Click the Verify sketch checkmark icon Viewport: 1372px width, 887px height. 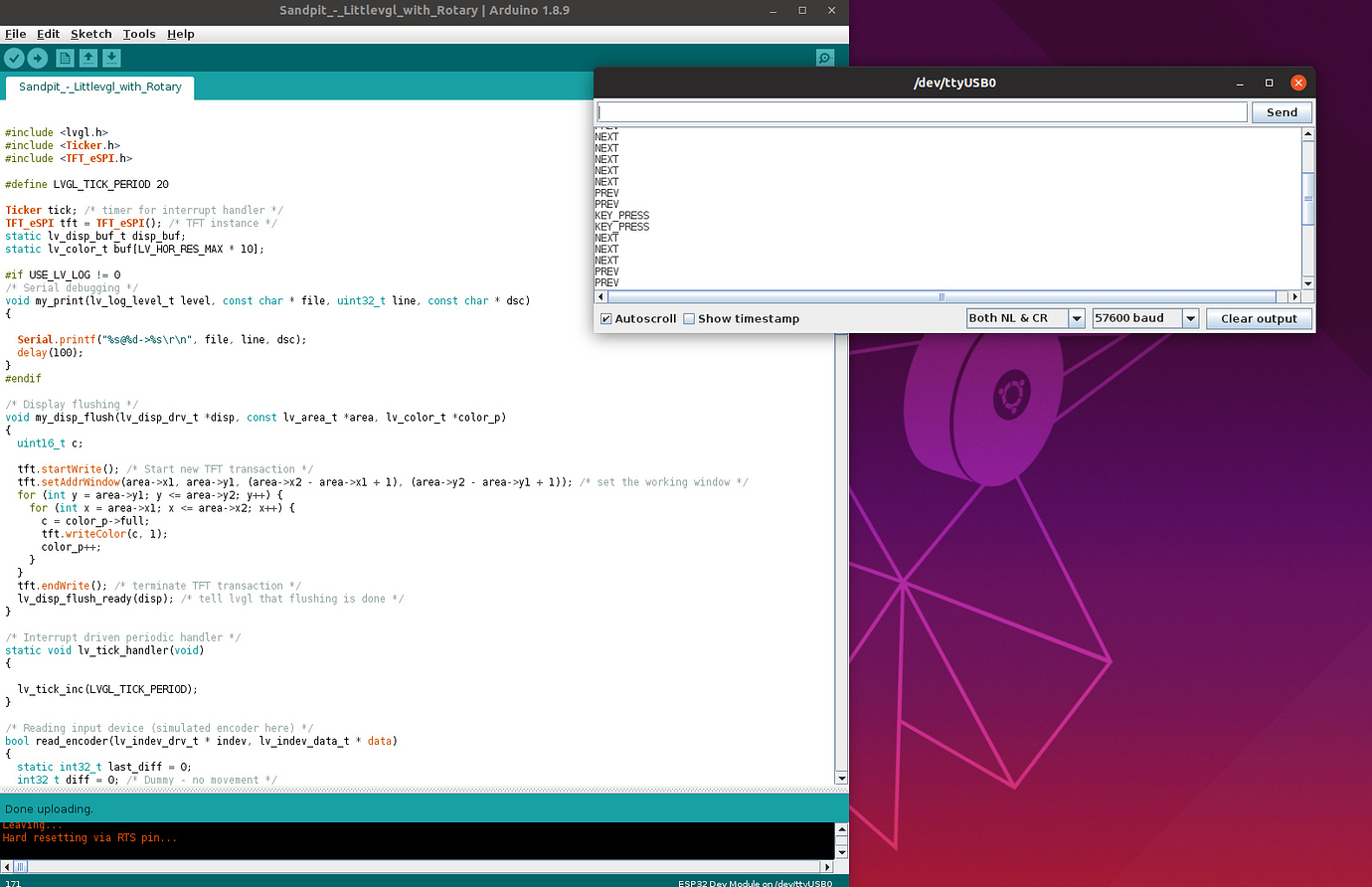14,59
